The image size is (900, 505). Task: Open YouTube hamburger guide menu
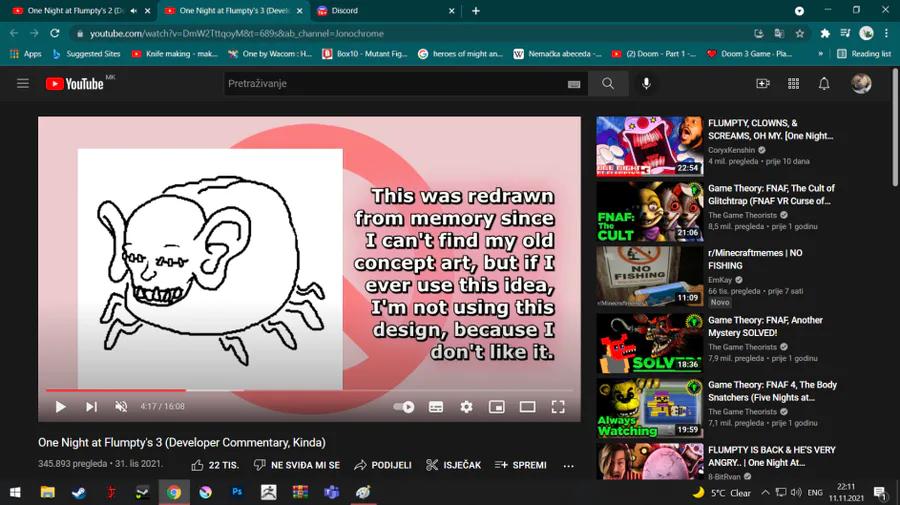coord(22,84)
